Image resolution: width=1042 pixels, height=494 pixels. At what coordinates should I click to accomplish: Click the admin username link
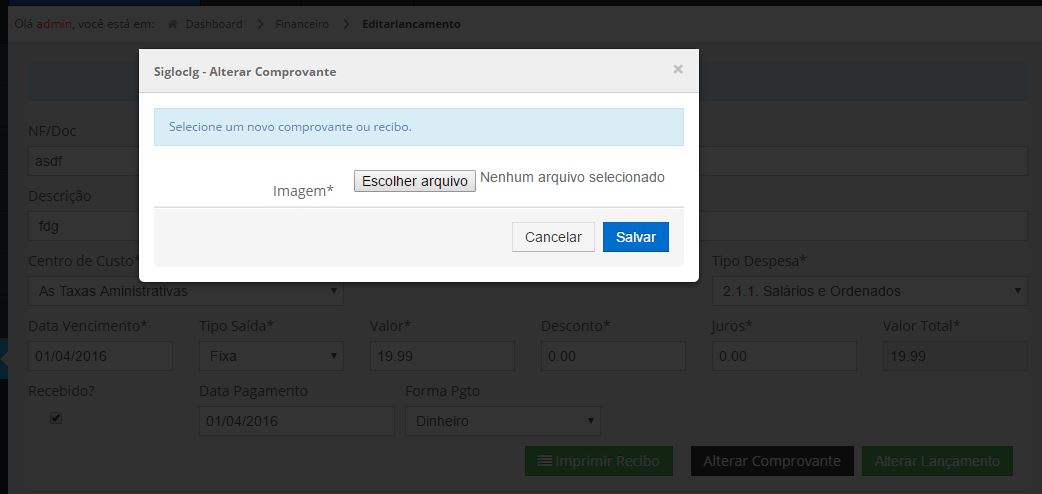click(53, 25)
